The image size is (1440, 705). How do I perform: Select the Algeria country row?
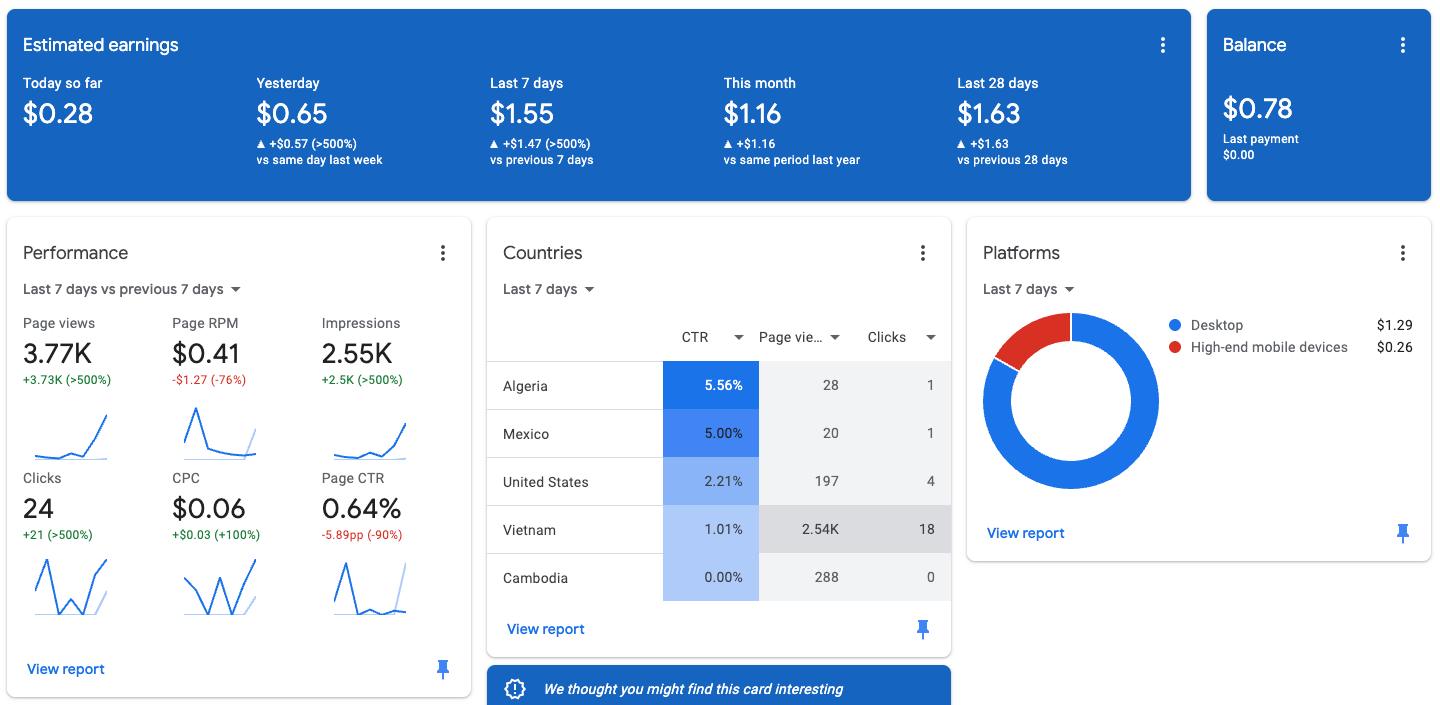[719, 385]
